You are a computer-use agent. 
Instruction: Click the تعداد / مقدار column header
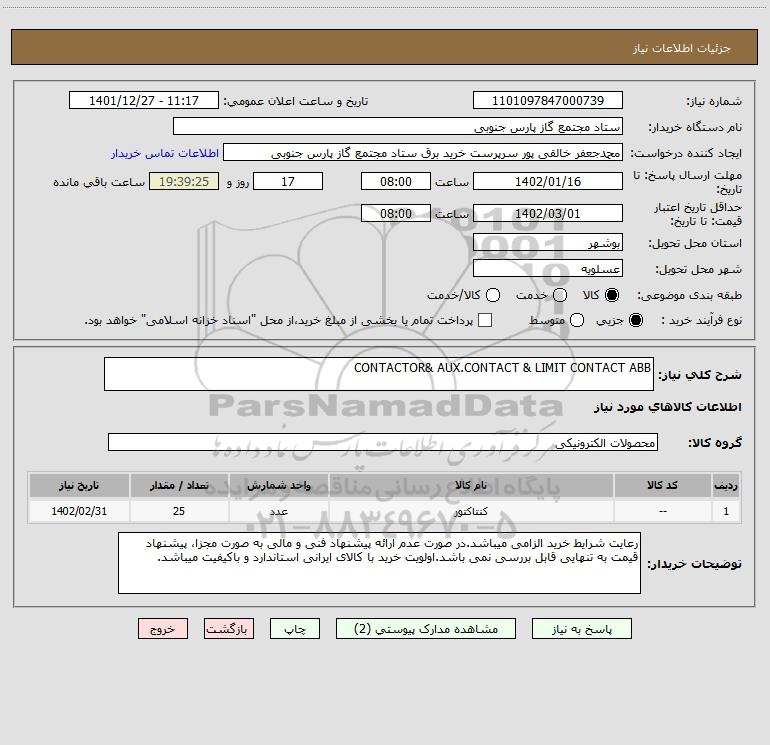[x=179, y=486]
